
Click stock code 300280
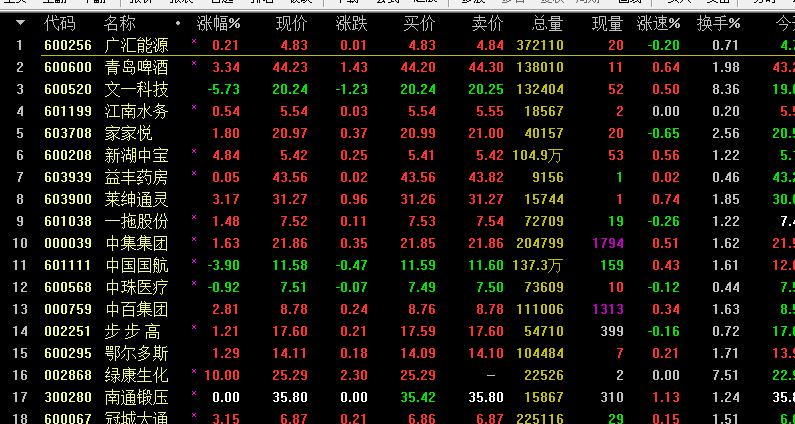pos(68,397)
